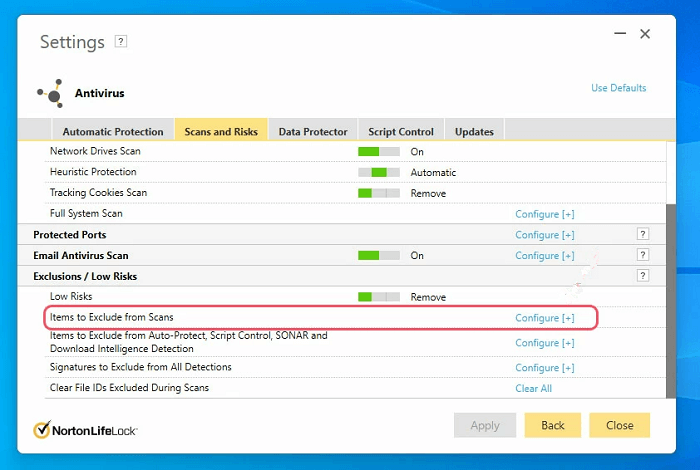
Task: Click the Heuristic Protection label
Action: (x=93, y=172)
